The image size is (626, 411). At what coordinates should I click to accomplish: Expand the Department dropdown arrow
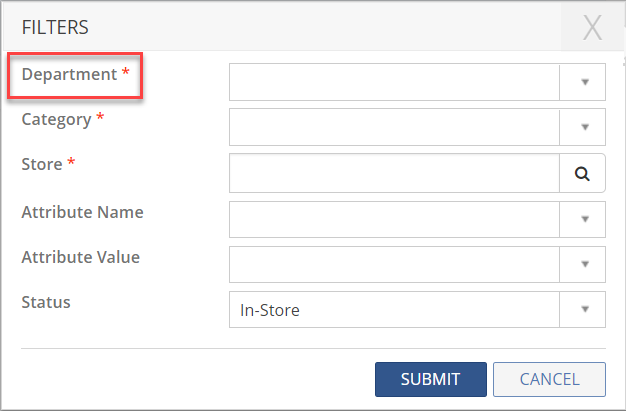[585, 82]
